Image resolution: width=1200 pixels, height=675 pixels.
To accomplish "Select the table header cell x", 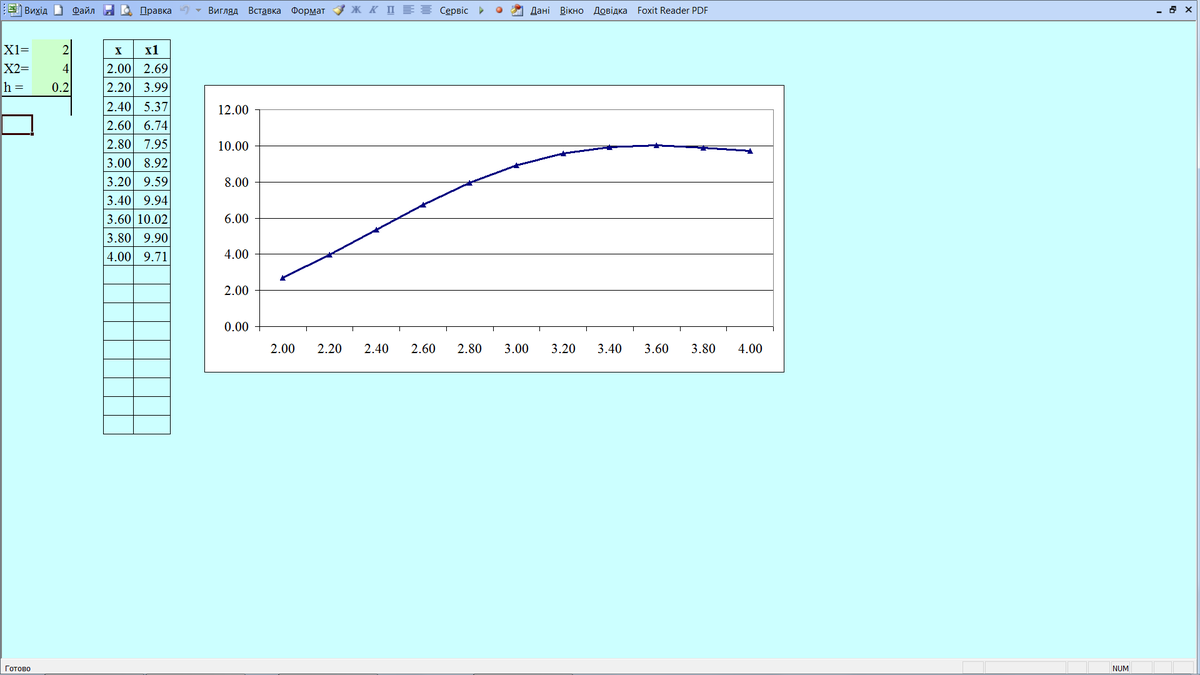I will click(x=118, y=49).
